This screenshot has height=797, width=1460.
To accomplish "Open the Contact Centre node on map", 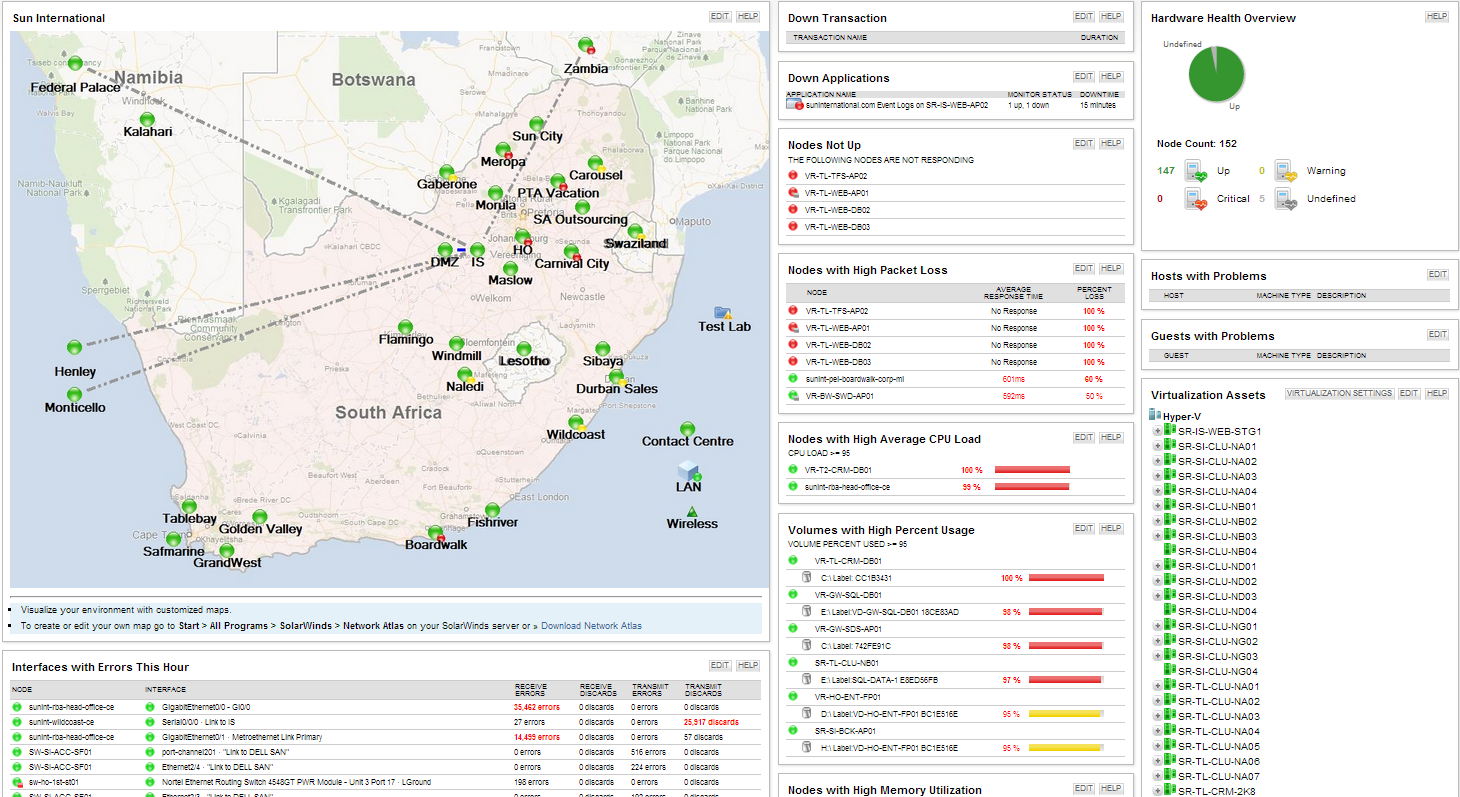I will 687,428.
